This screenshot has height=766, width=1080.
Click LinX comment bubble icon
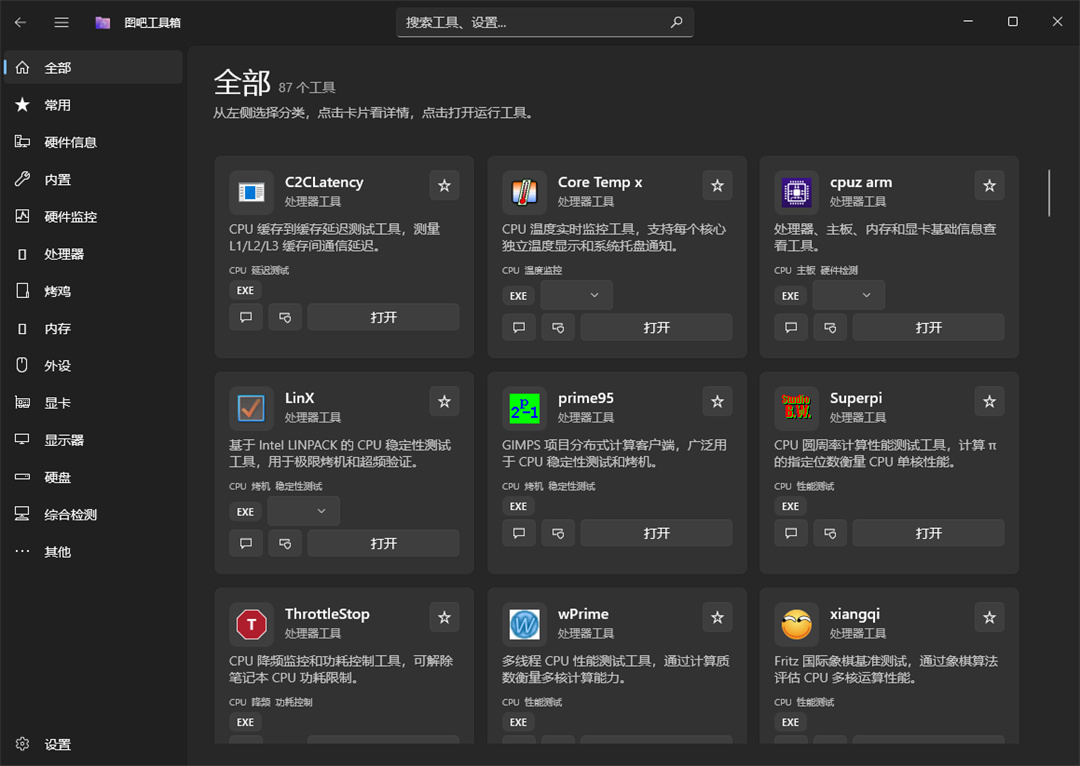246,543
